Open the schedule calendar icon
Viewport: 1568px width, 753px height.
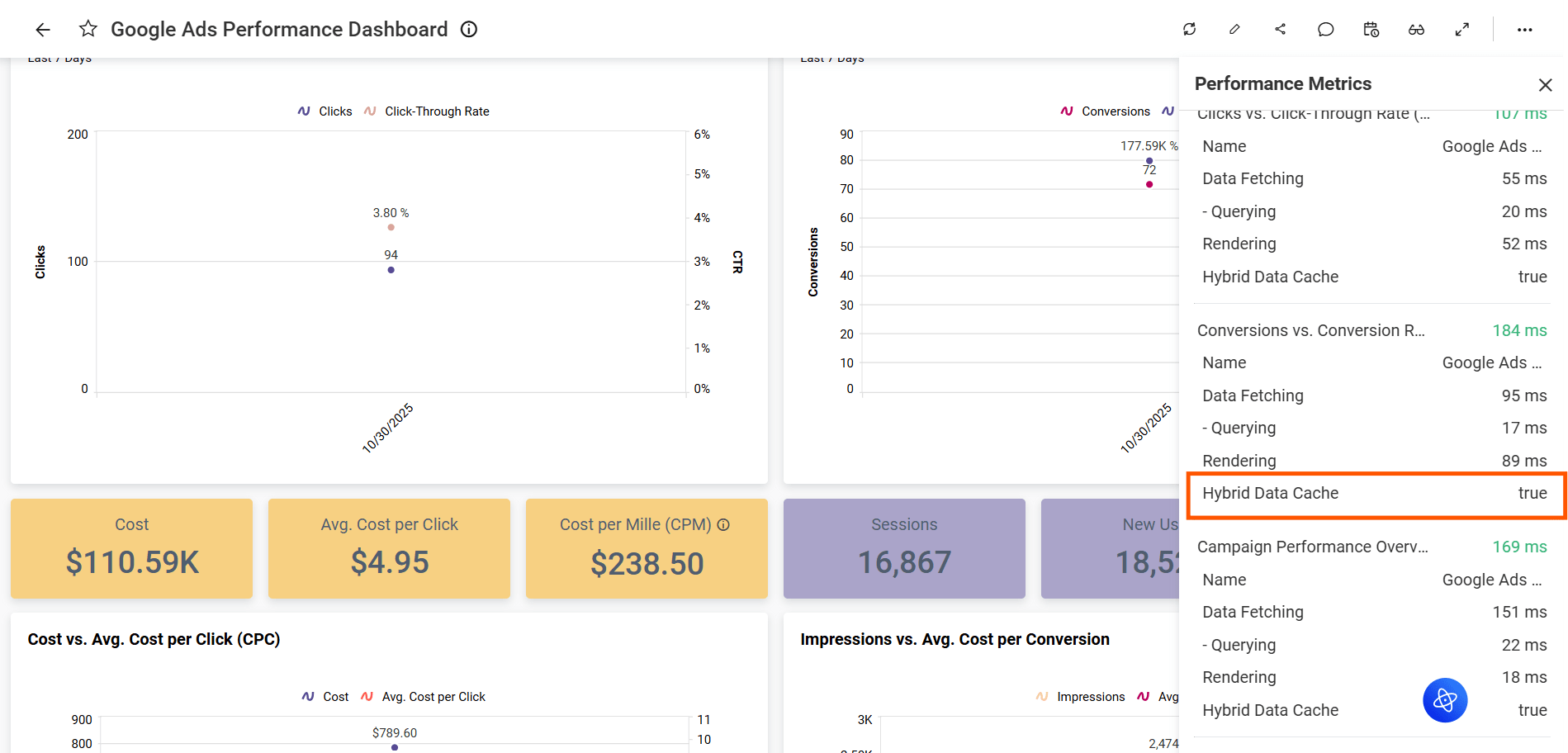click(1371, 29)
